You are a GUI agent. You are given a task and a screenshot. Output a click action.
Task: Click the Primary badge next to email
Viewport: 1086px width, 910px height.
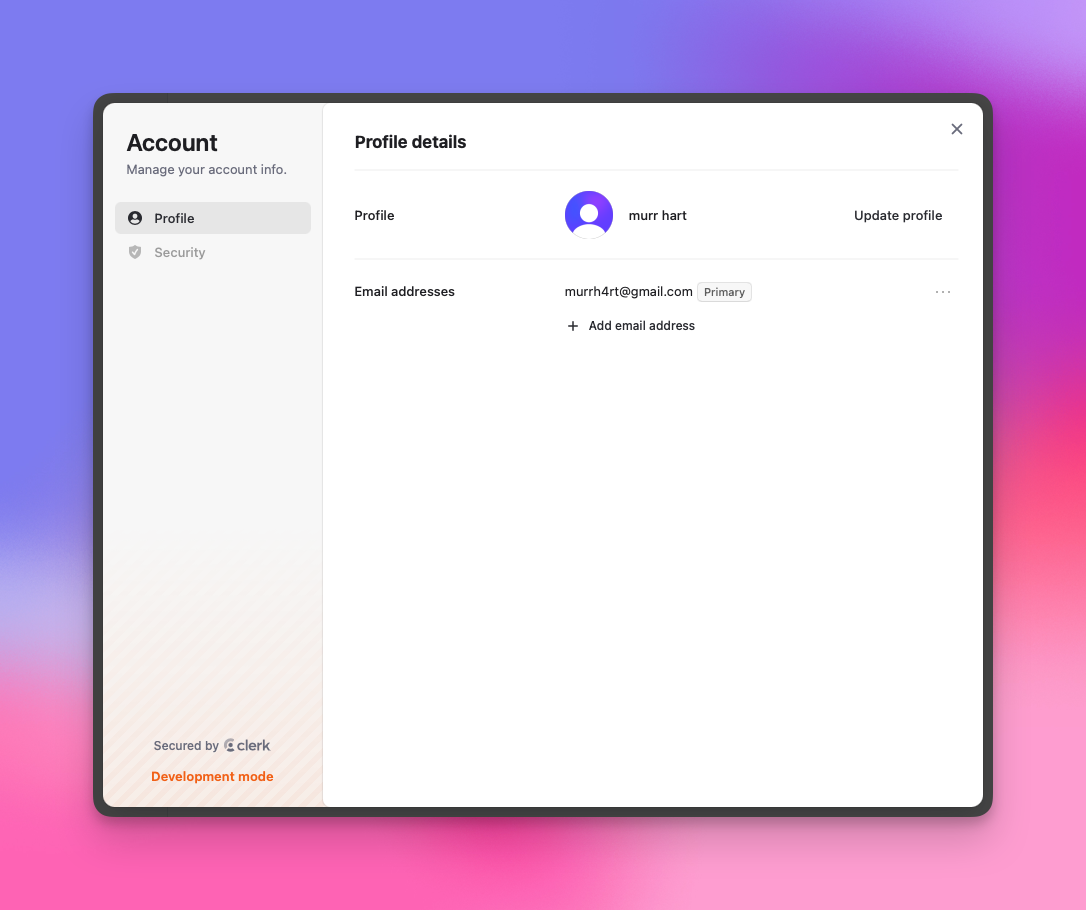click(x=724, y=292)
